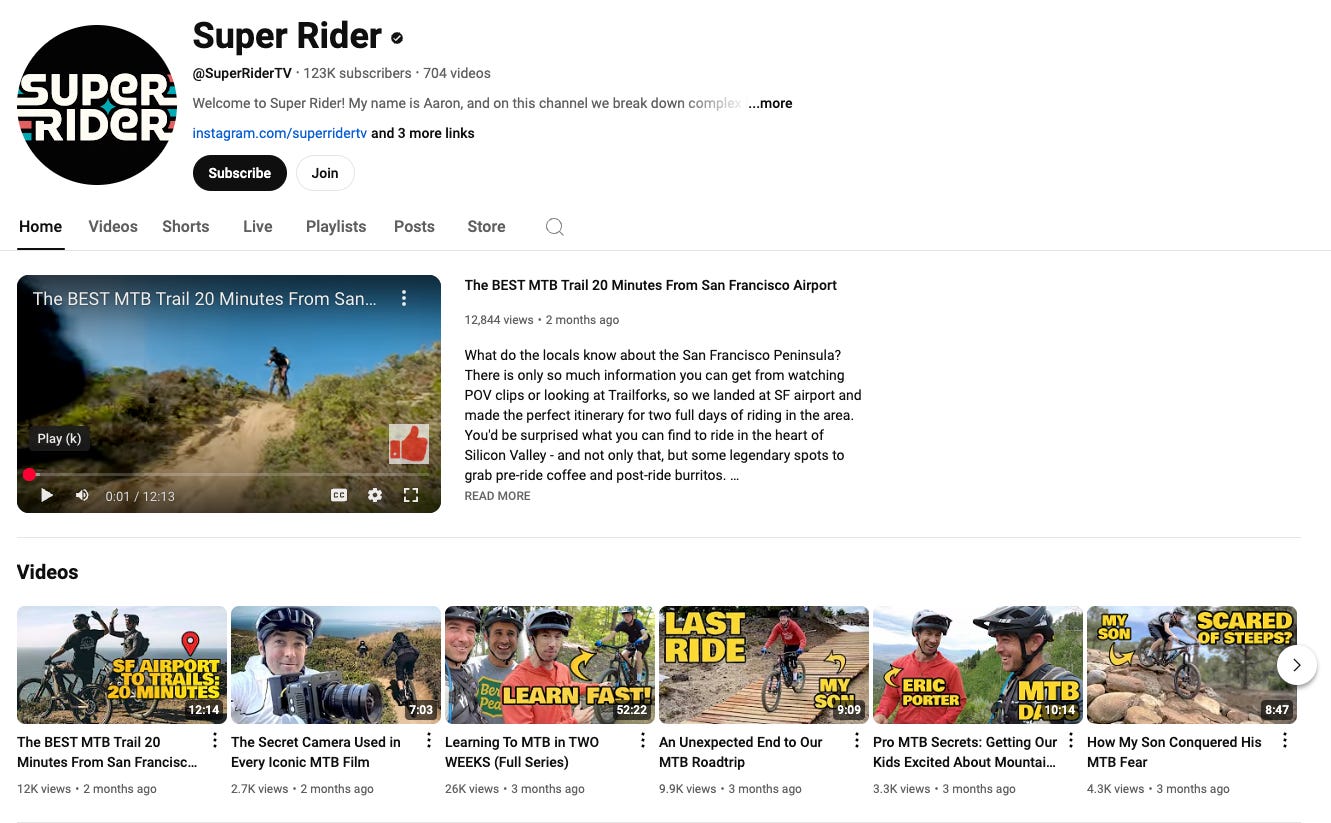
Task: Click the LAST RIDE 9:09 thumbnail
Action: [x=764, y=665]
